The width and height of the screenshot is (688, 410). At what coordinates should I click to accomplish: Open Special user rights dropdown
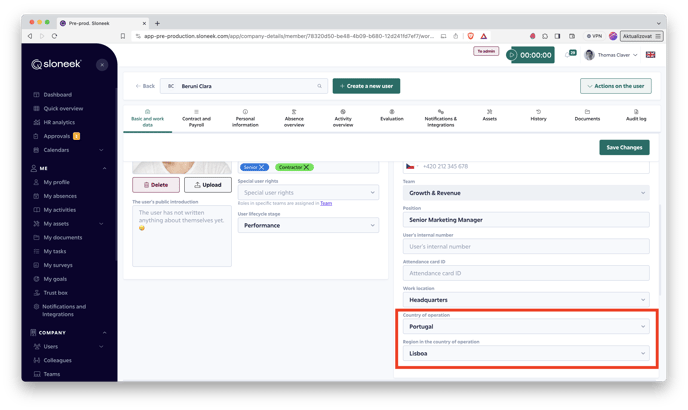[308, 192]
